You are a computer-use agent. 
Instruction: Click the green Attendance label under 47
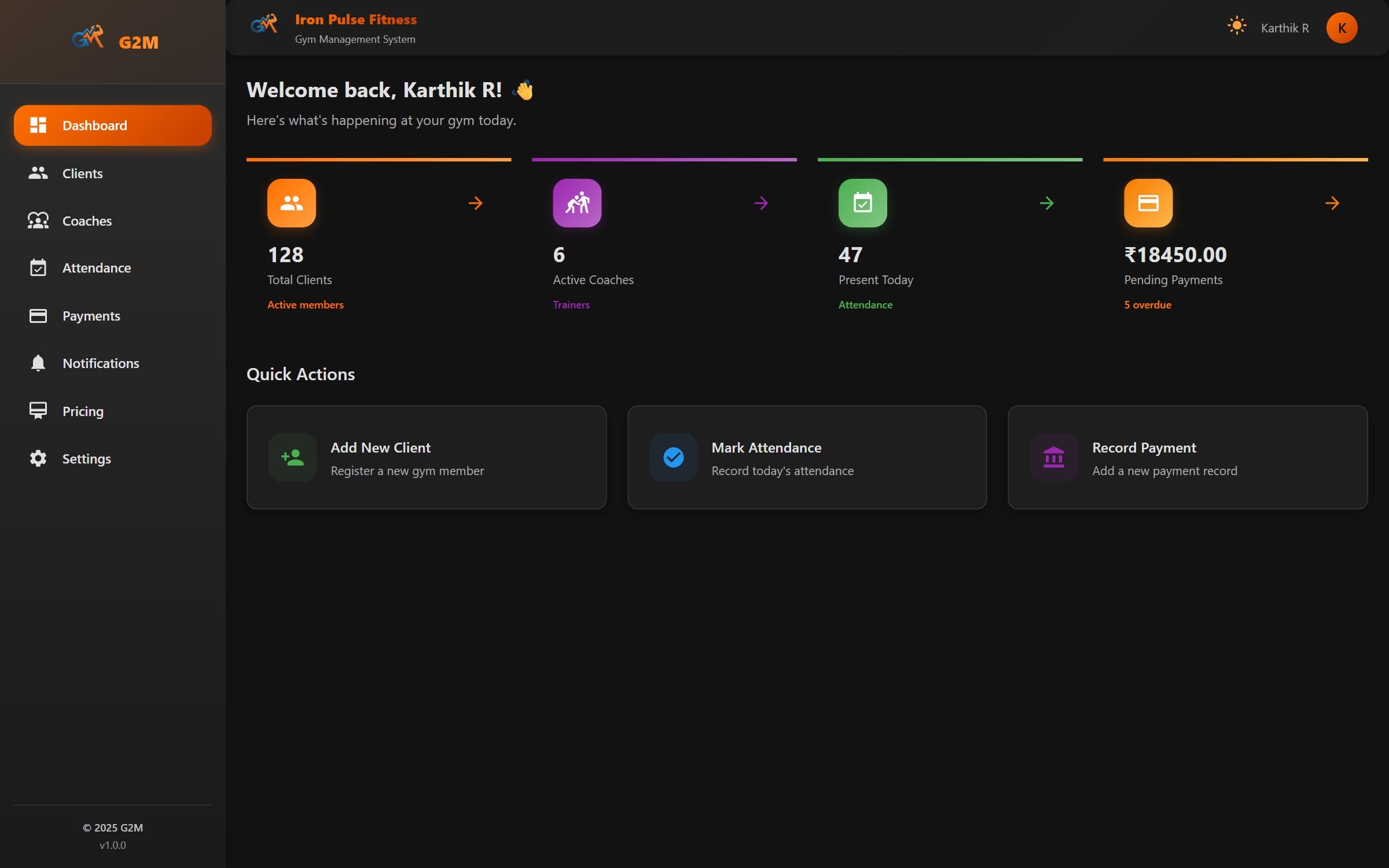point(865,304)
